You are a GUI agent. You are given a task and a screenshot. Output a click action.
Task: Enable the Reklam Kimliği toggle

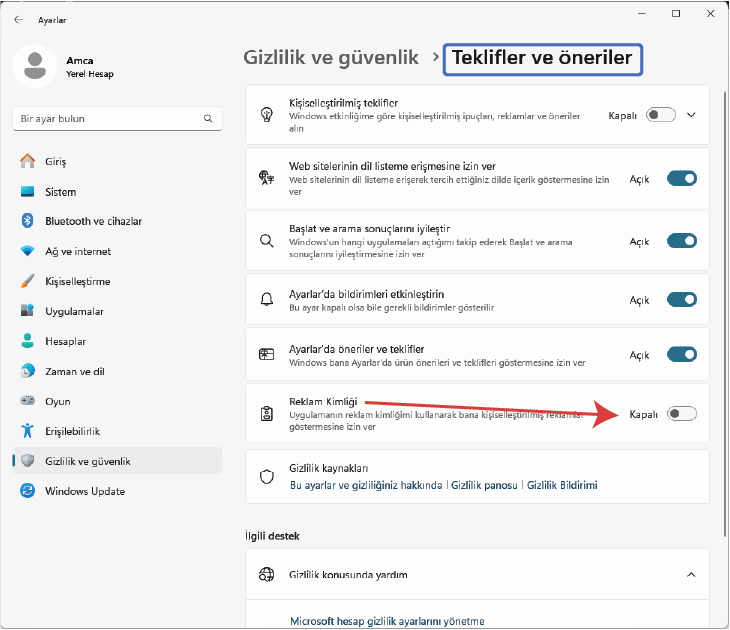(682, 413)
